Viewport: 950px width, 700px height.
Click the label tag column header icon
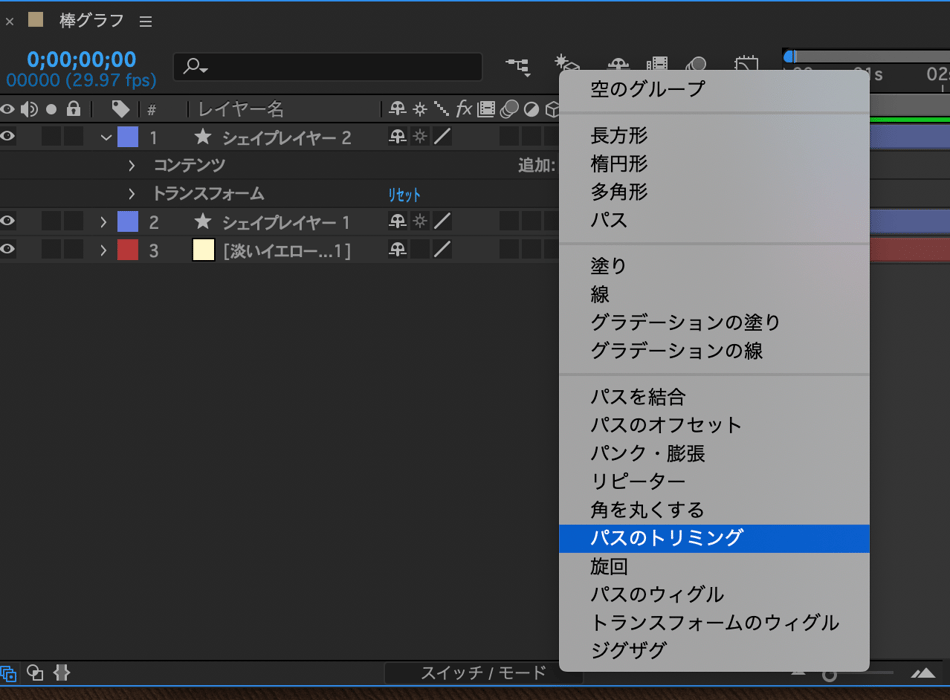coord(120,109)
